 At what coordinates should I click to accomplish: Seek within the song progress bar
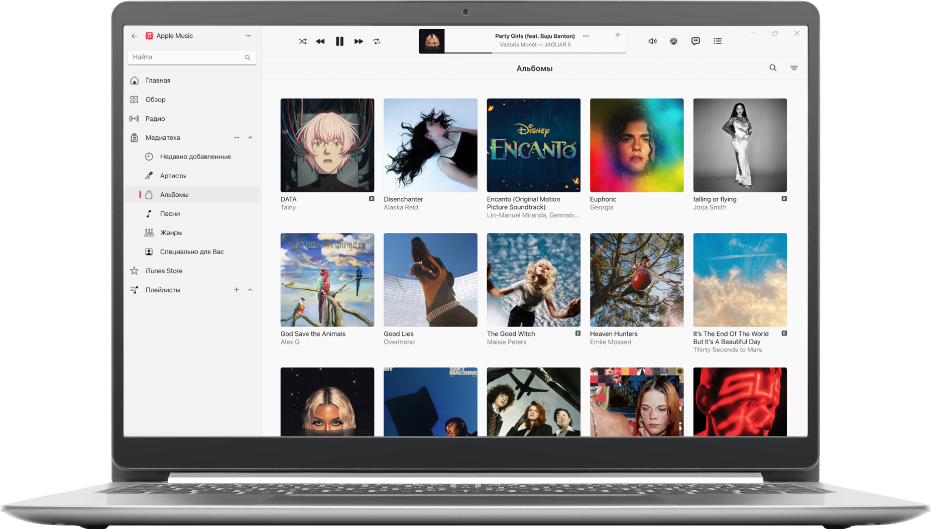click(535, 53)
